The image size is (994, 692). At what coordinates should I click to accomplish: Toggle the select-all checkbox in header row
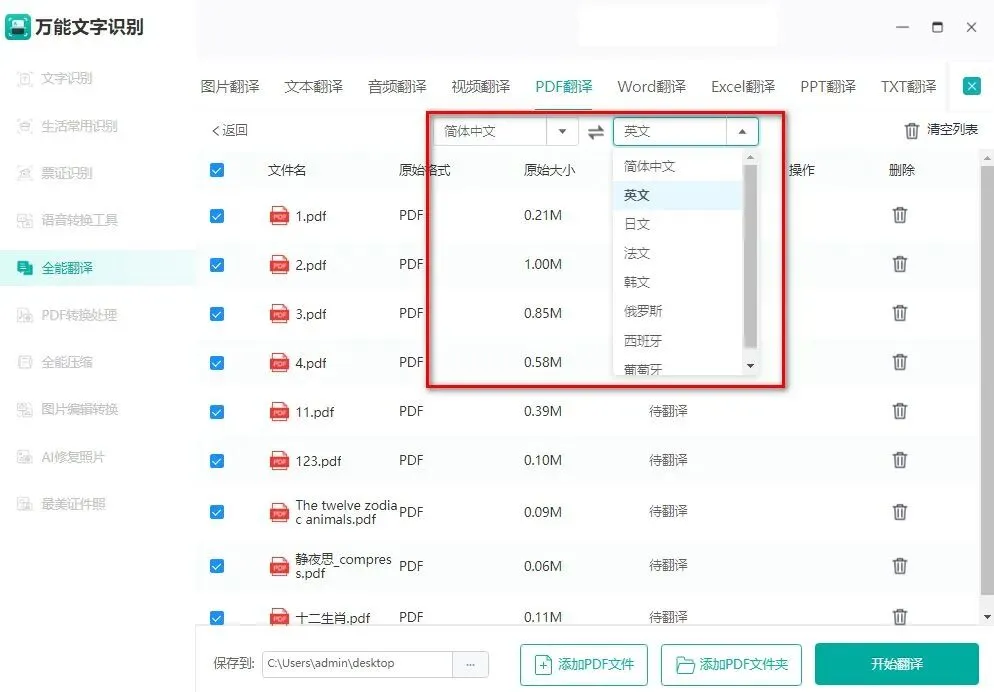point(217,170)
